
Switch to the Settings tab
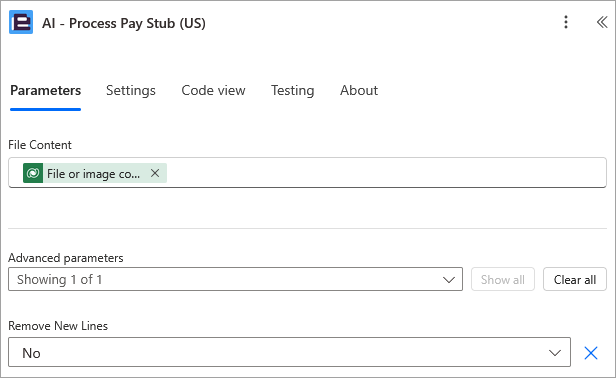[131, 90]
